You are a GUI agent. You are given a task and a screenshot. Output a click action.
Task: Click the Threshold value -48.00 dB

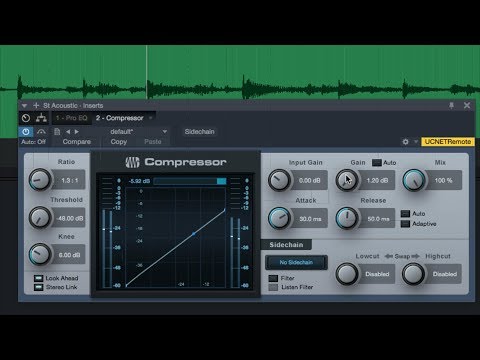click(x=69, y=218)
